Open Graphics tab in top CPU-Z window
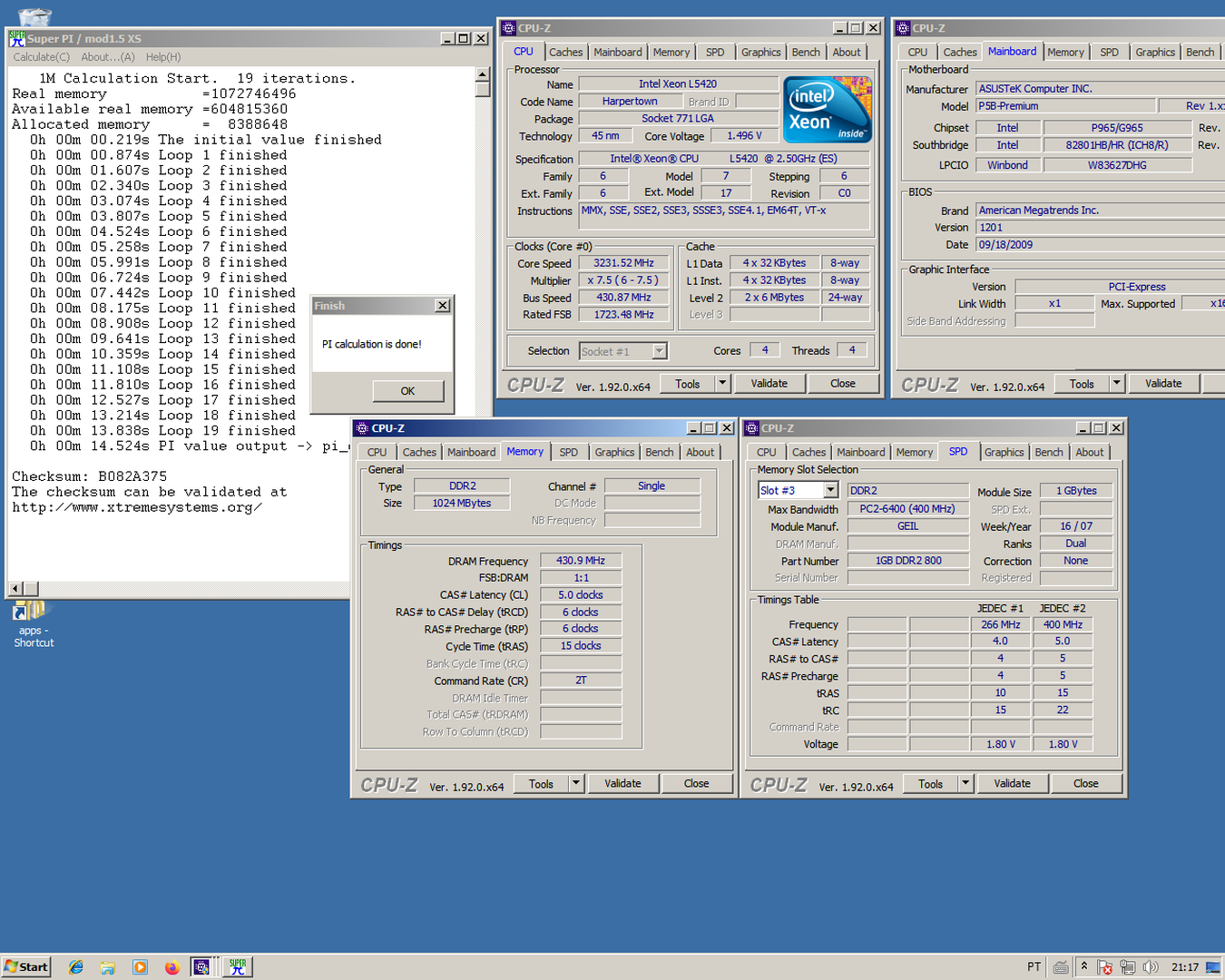 click(x=760, y=53)
